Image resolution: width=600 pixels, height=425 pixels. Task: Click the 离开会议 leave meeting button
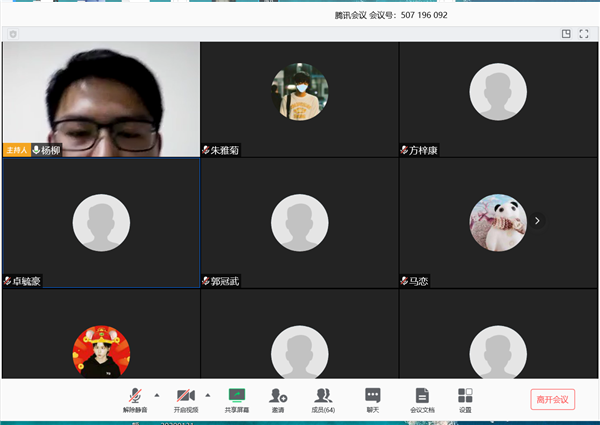tap(553, 399)
